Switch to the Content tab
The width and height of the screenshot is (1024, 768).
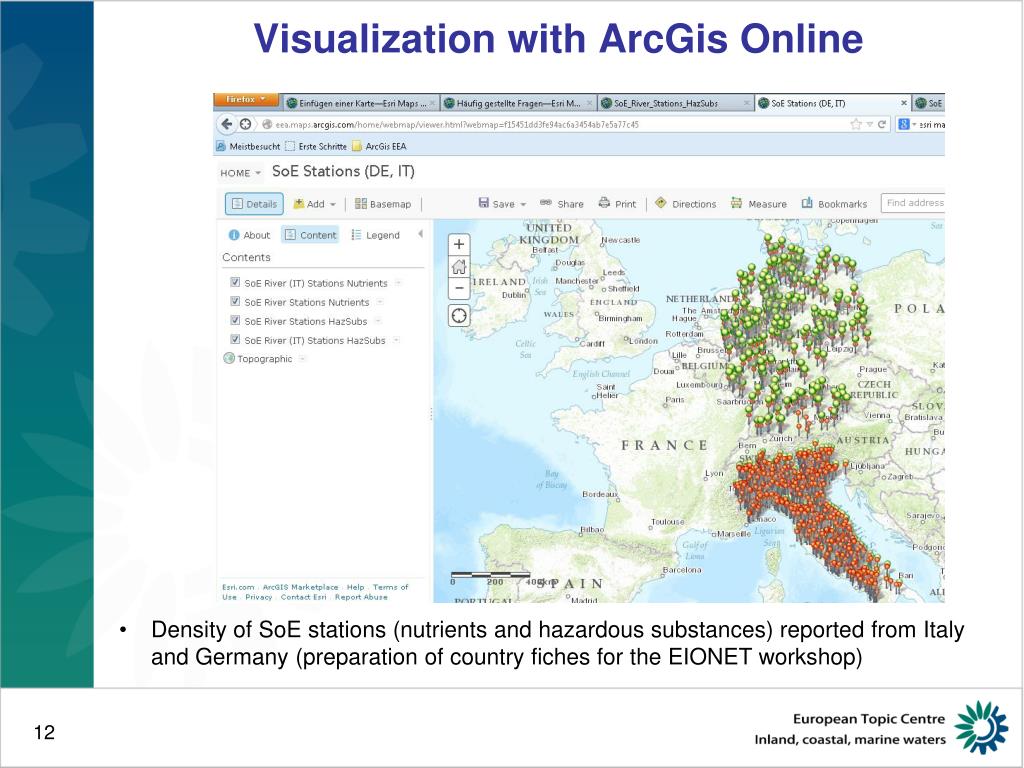[310, 235]
